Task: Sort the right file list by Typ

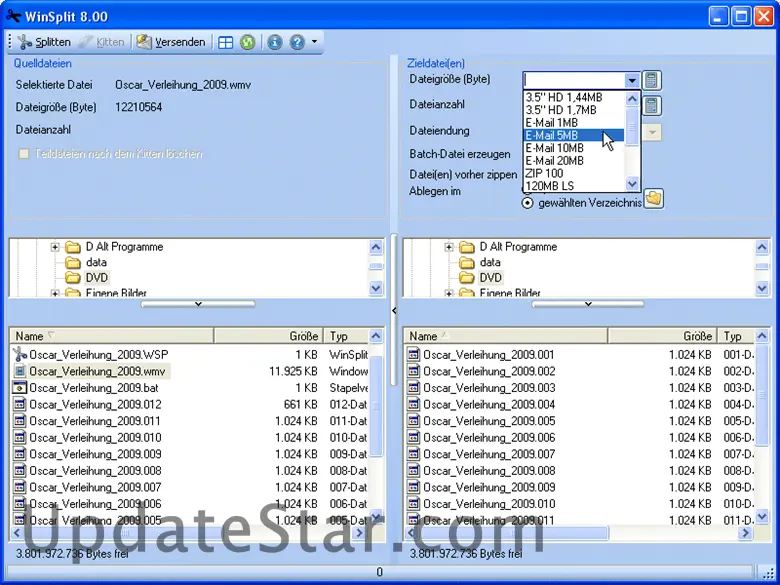Action: point(736,336)
